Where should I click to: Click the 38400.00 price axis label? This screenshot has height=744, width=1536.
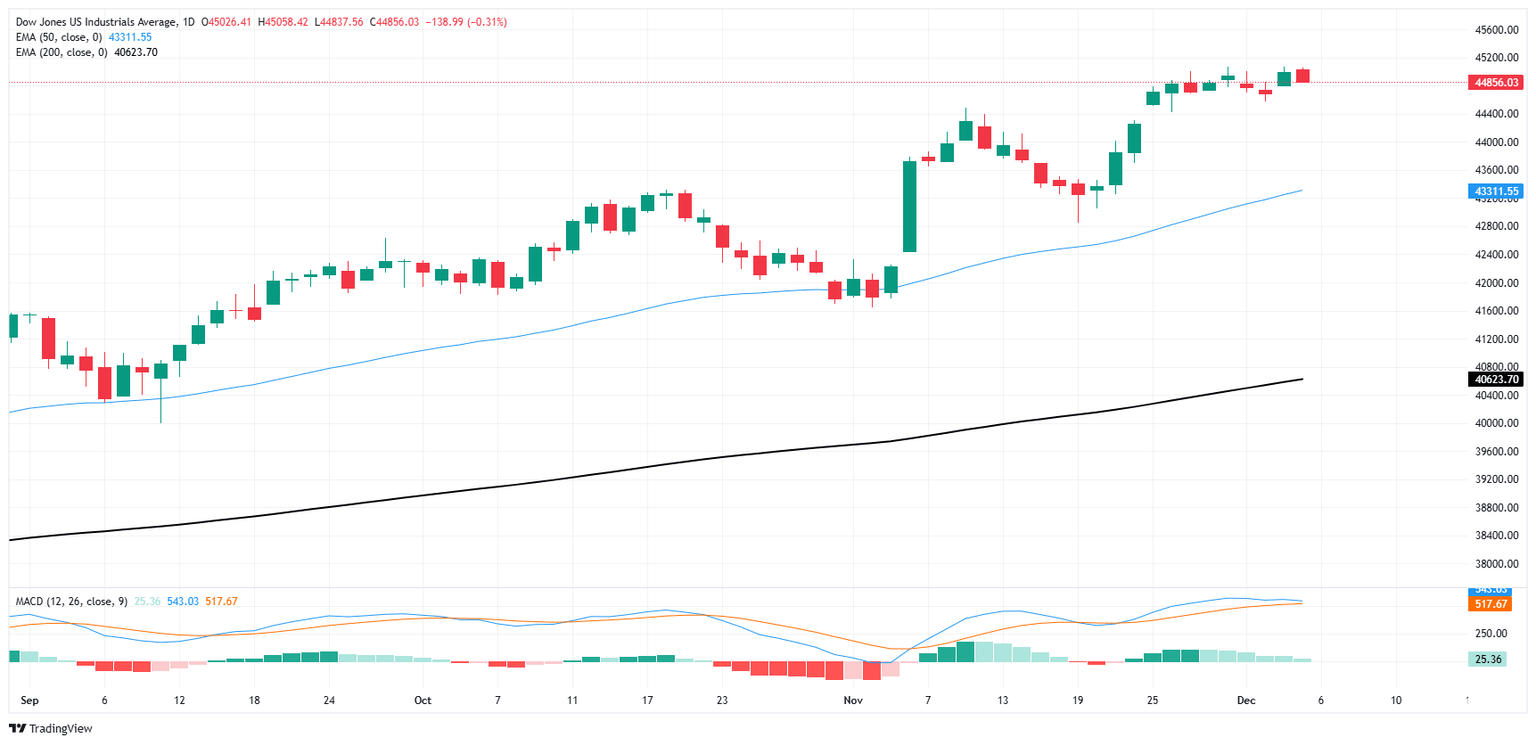[1495, 535]
